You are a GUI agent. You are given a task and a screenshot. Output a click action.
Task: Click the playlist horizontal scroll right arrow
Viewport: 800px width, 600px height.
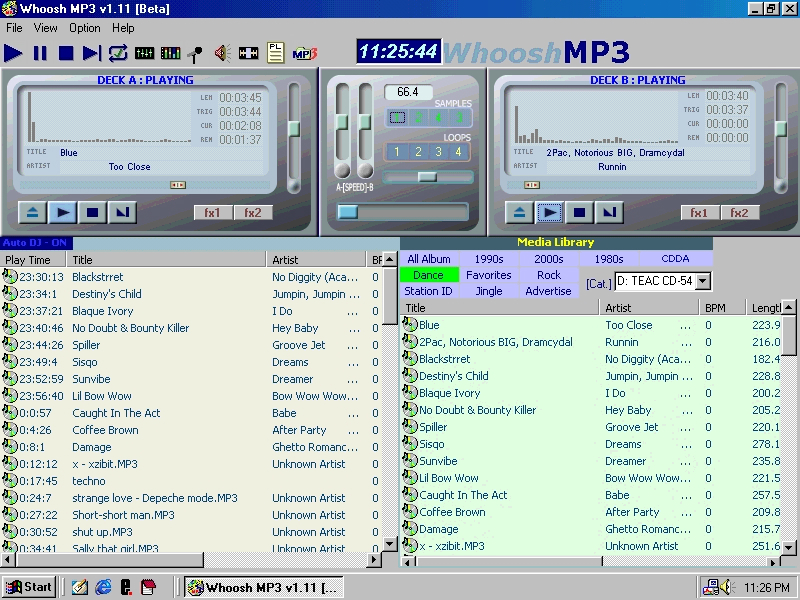tap(374, 560)
